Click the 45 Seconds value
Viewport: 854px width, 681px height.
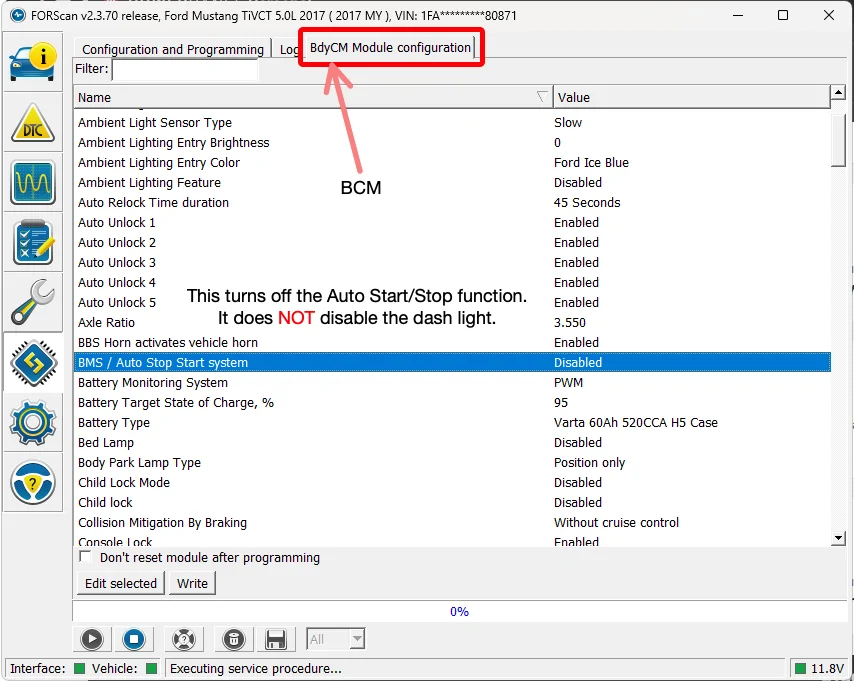click(x=587, y=202)
